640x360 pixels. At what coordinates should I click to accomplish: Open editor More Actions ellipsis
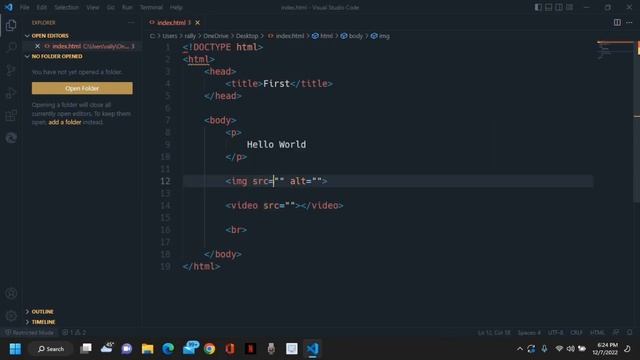(x=629, y=22)
